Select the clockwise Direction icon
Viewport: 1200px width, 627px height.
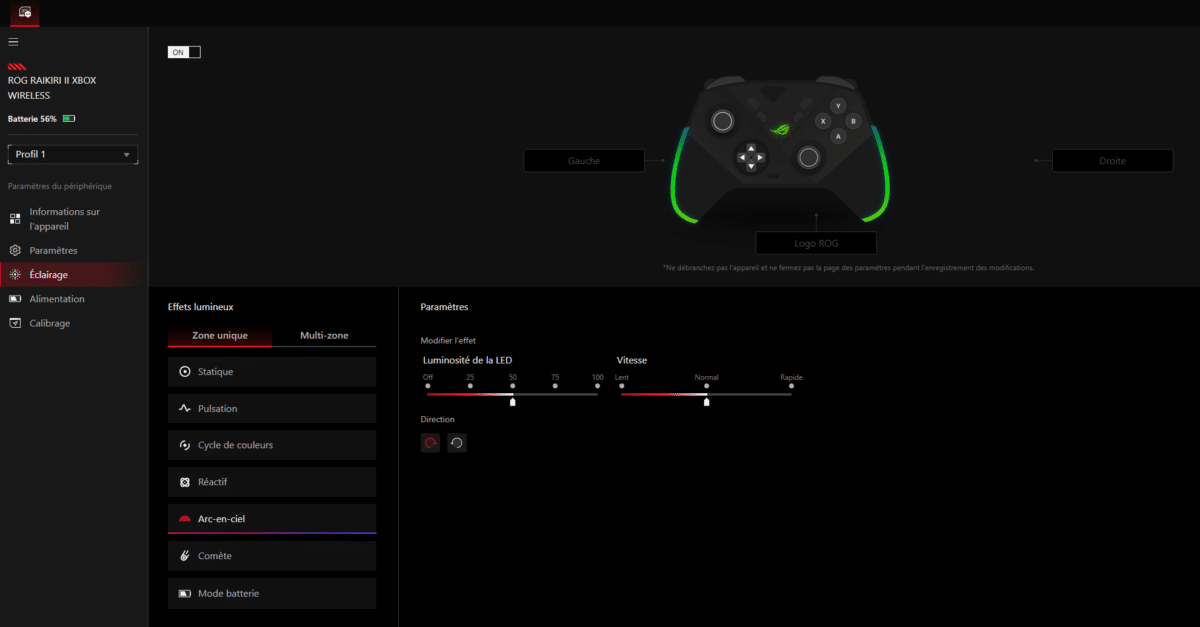430,442
